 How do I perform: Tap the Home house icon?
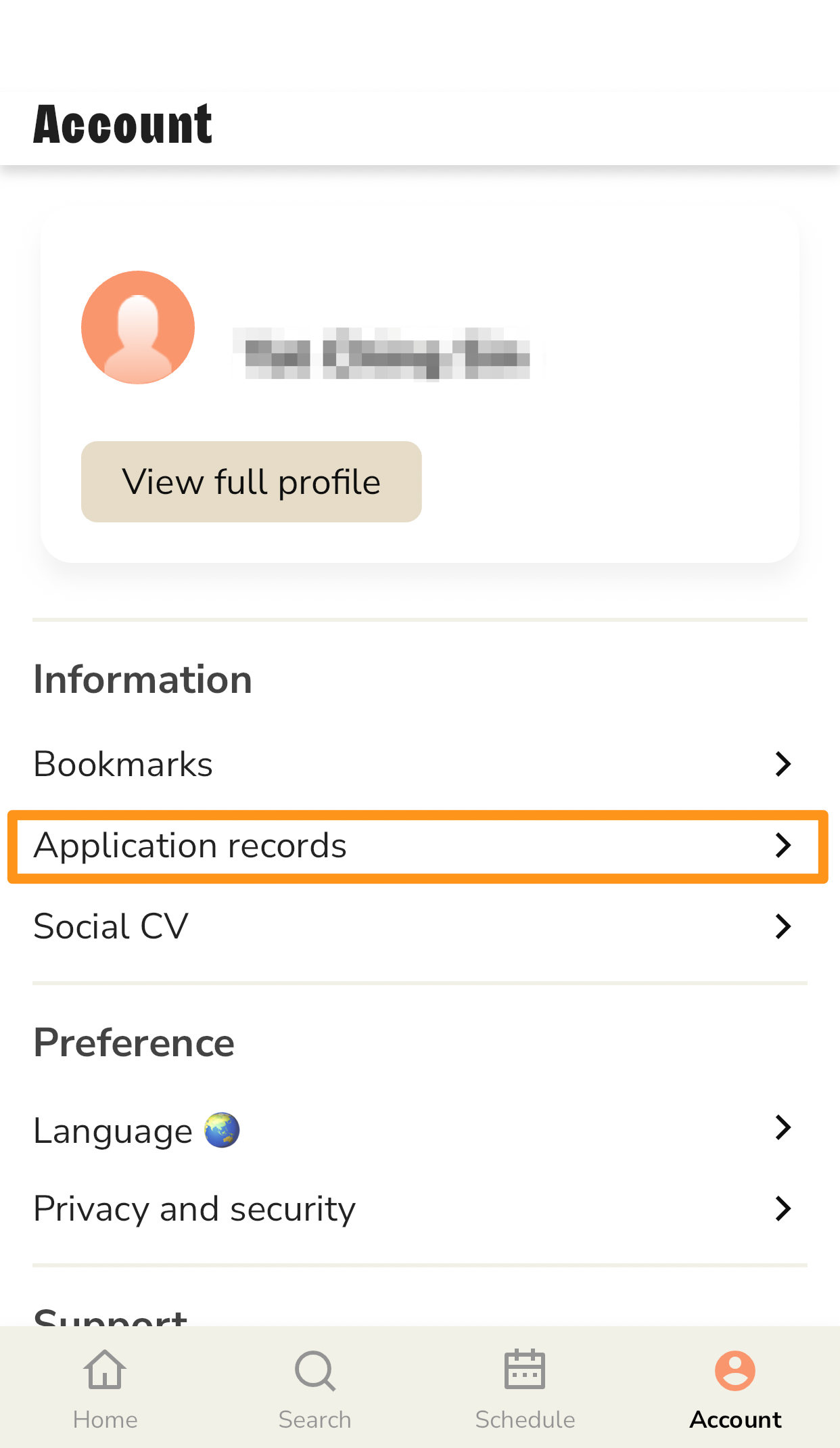pyautogui.click(x=105, y=1370)
